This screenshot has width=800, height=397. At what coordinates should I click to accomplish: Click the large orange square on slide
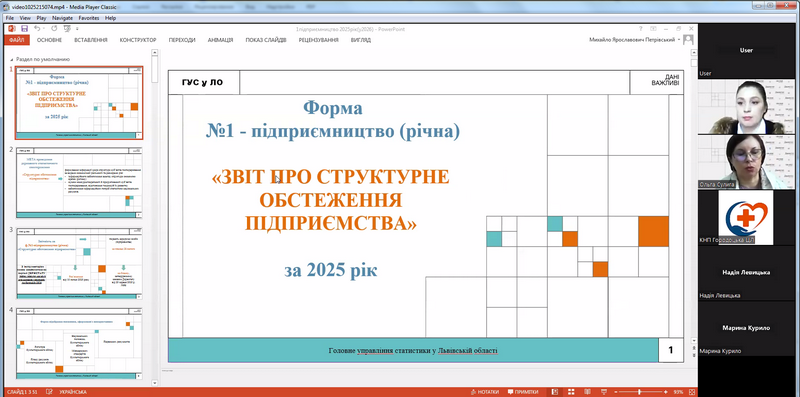(653, 231)
